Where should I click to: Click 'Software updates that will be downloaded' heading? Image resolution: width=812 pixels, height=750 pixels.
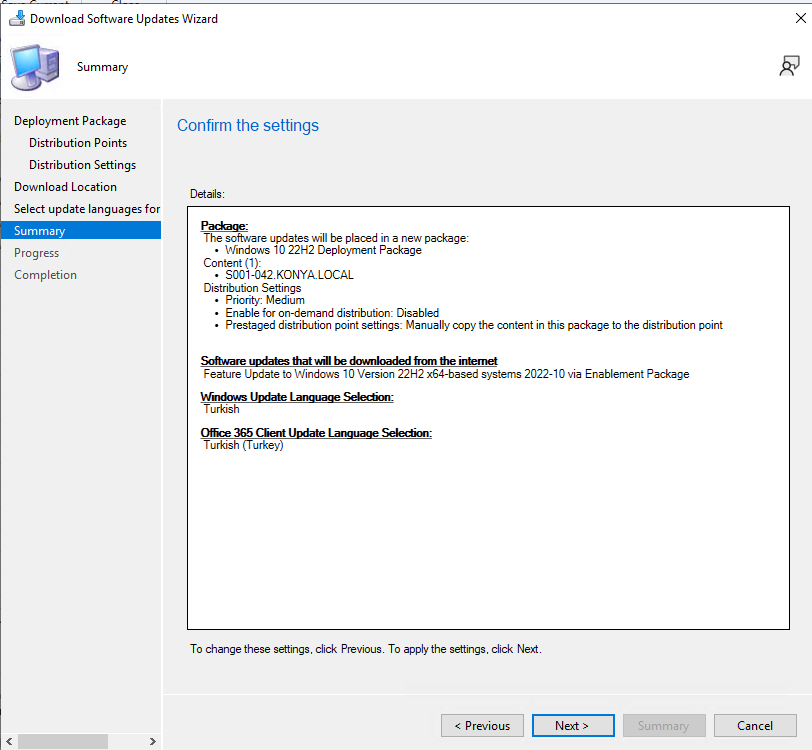point(349,360)
